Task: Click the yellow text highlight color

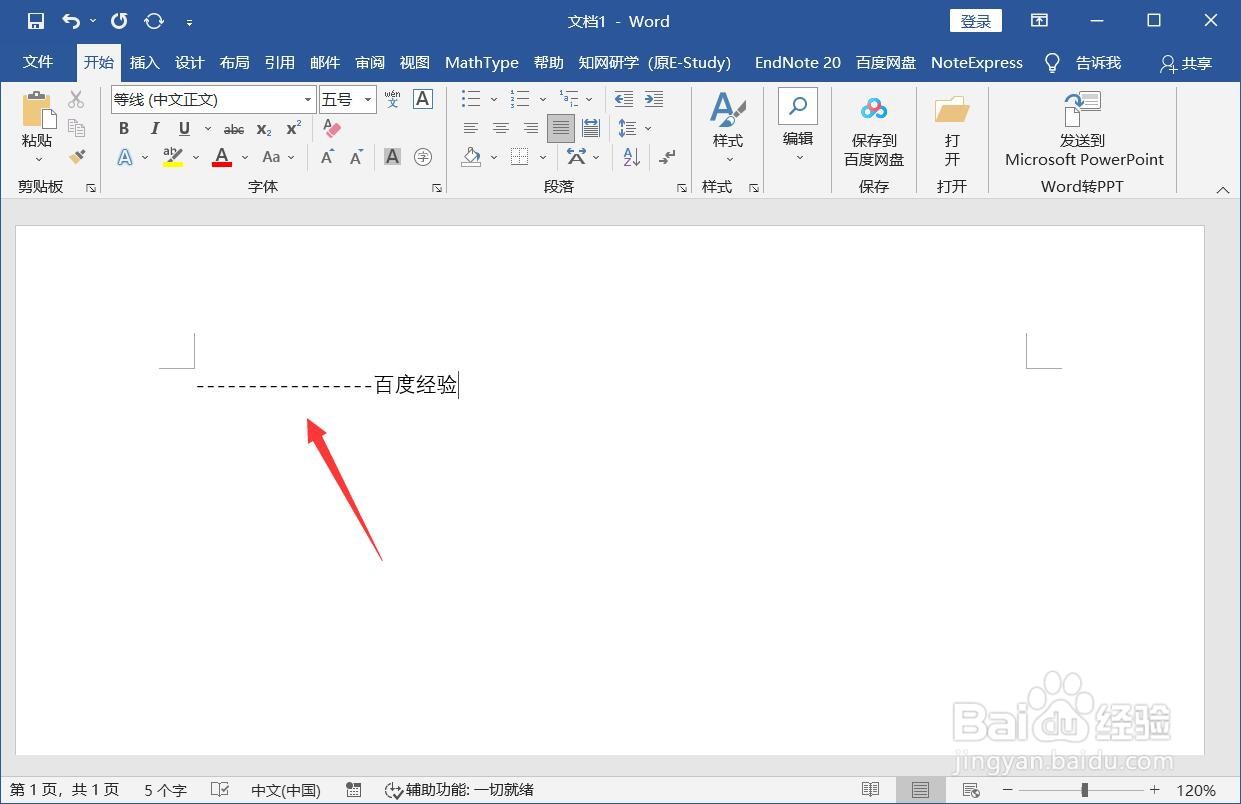Action: point(172,157)
